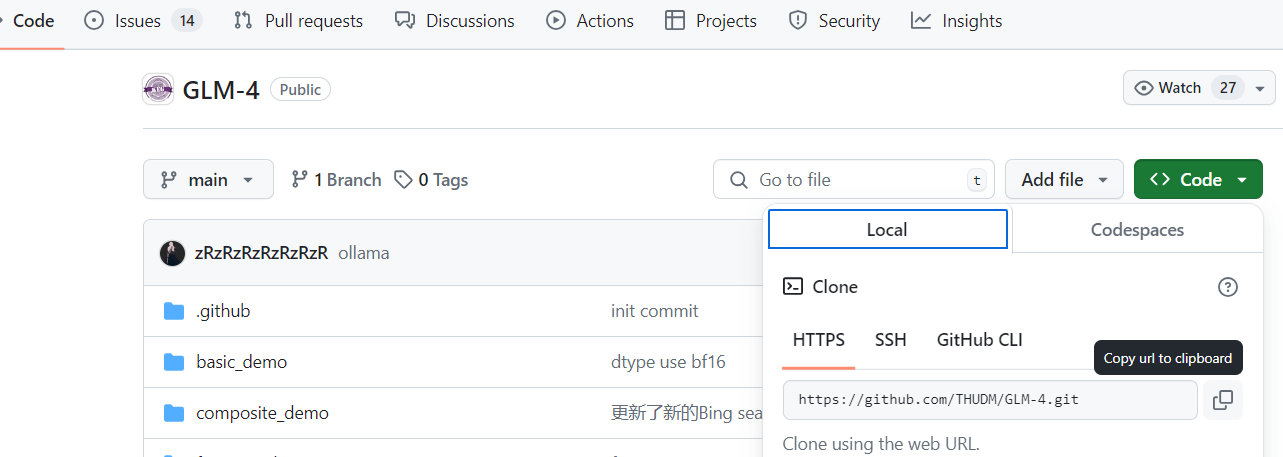View the 1 Branch link
The height and width of the screenshot is (457, 1283).
[x=336, y=180]
